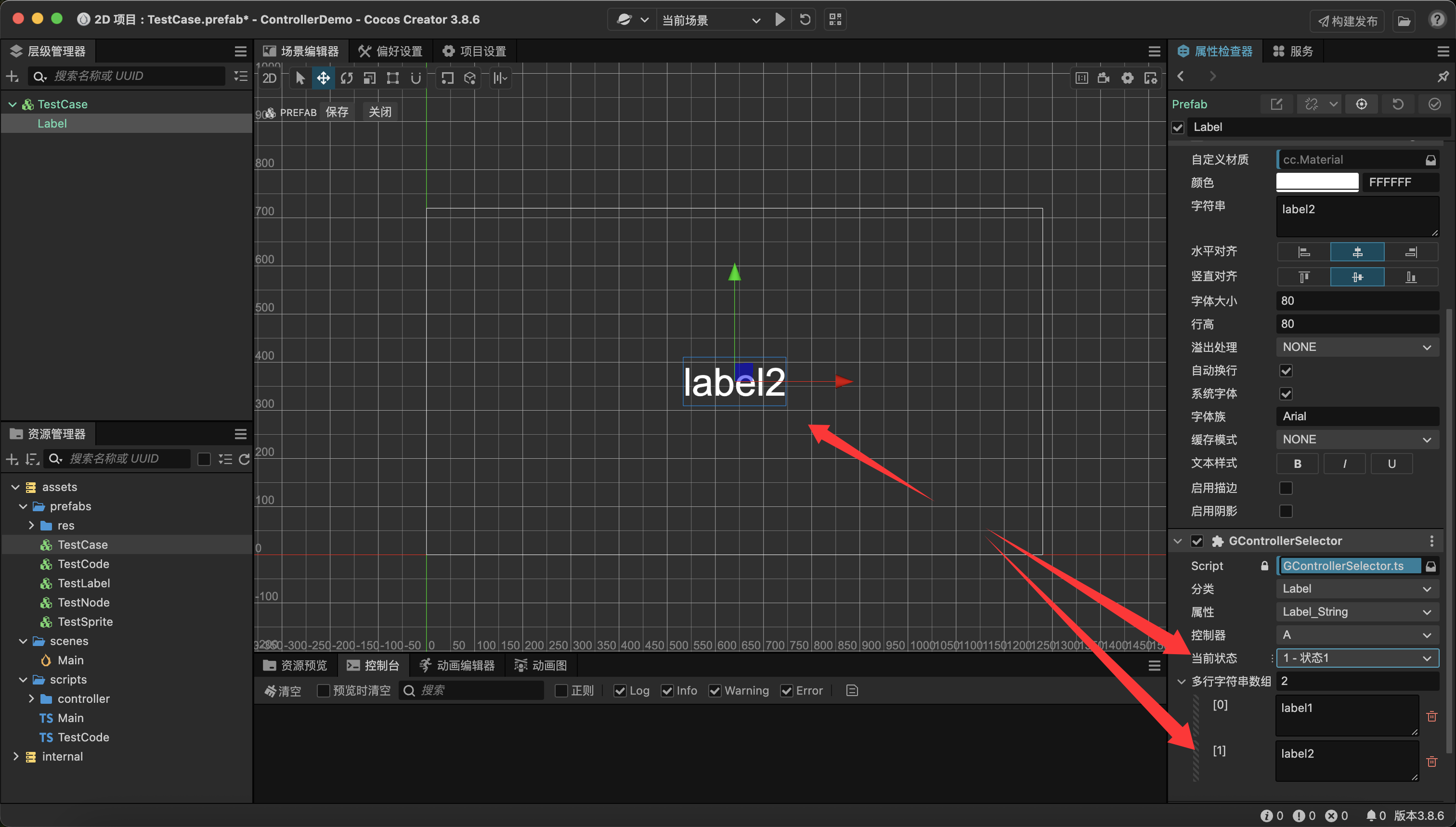This screenshot has height=827, width=1456.
Task: Open the 当前状态 dropdown
Action: click(x=1357, y=658)
